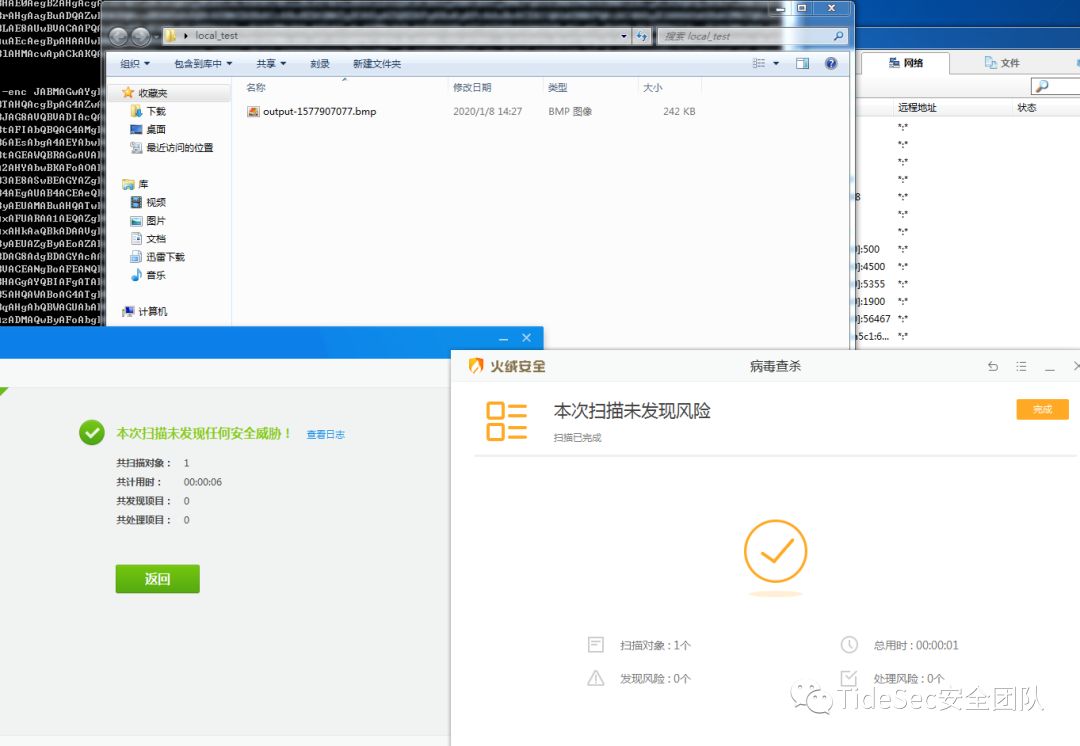Open the 共享 dropdown menu
The width and height of the screenshot is (1080, 746).
[x=271, y=63]
